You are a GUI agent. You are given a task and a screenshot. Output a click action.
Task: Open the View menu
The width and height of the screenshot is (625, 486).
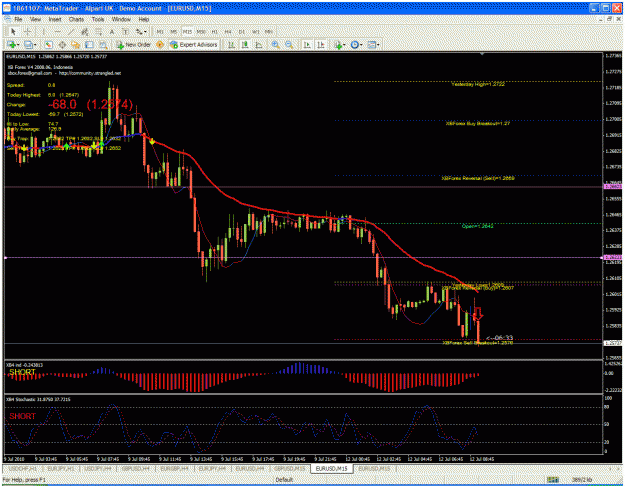(x=35, y=19)
